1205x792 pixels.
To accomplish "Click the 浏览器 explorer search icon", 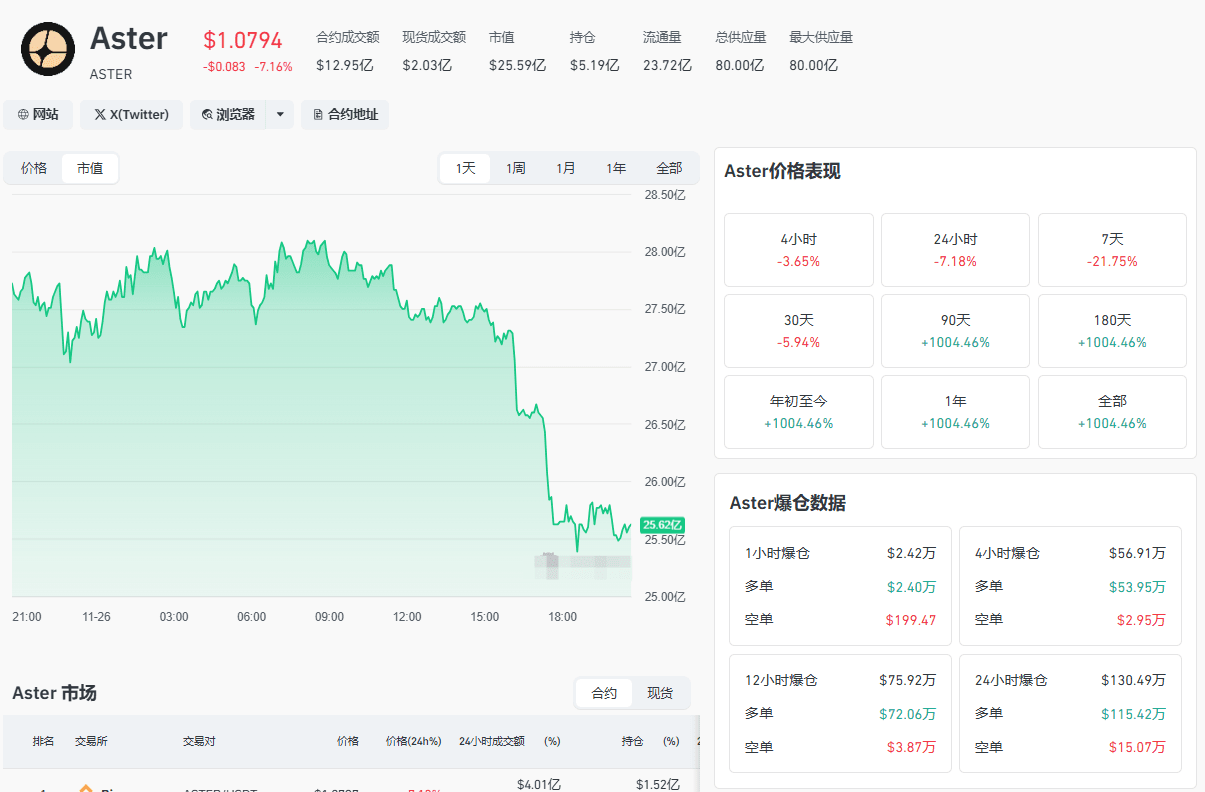I will [207, 115].
